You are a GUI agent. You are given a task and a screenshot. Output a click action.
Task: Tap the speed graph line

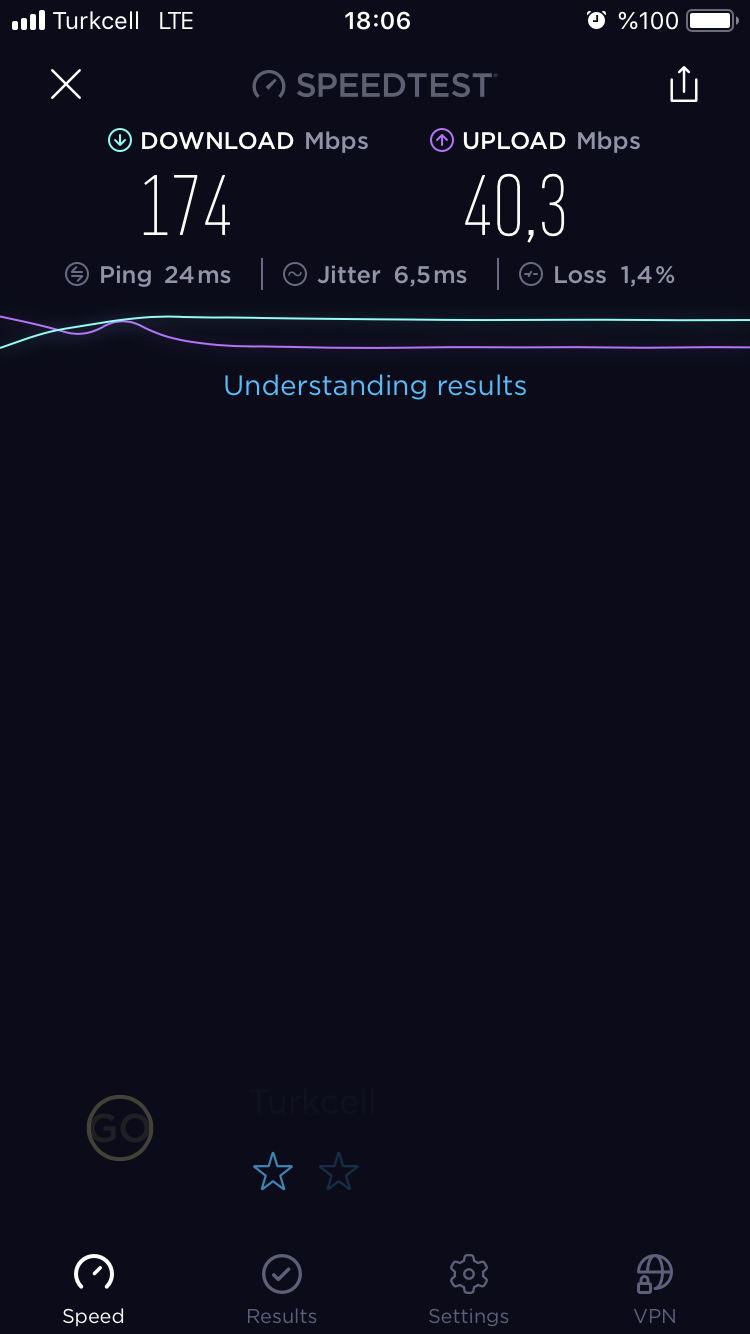click(375, 332)
